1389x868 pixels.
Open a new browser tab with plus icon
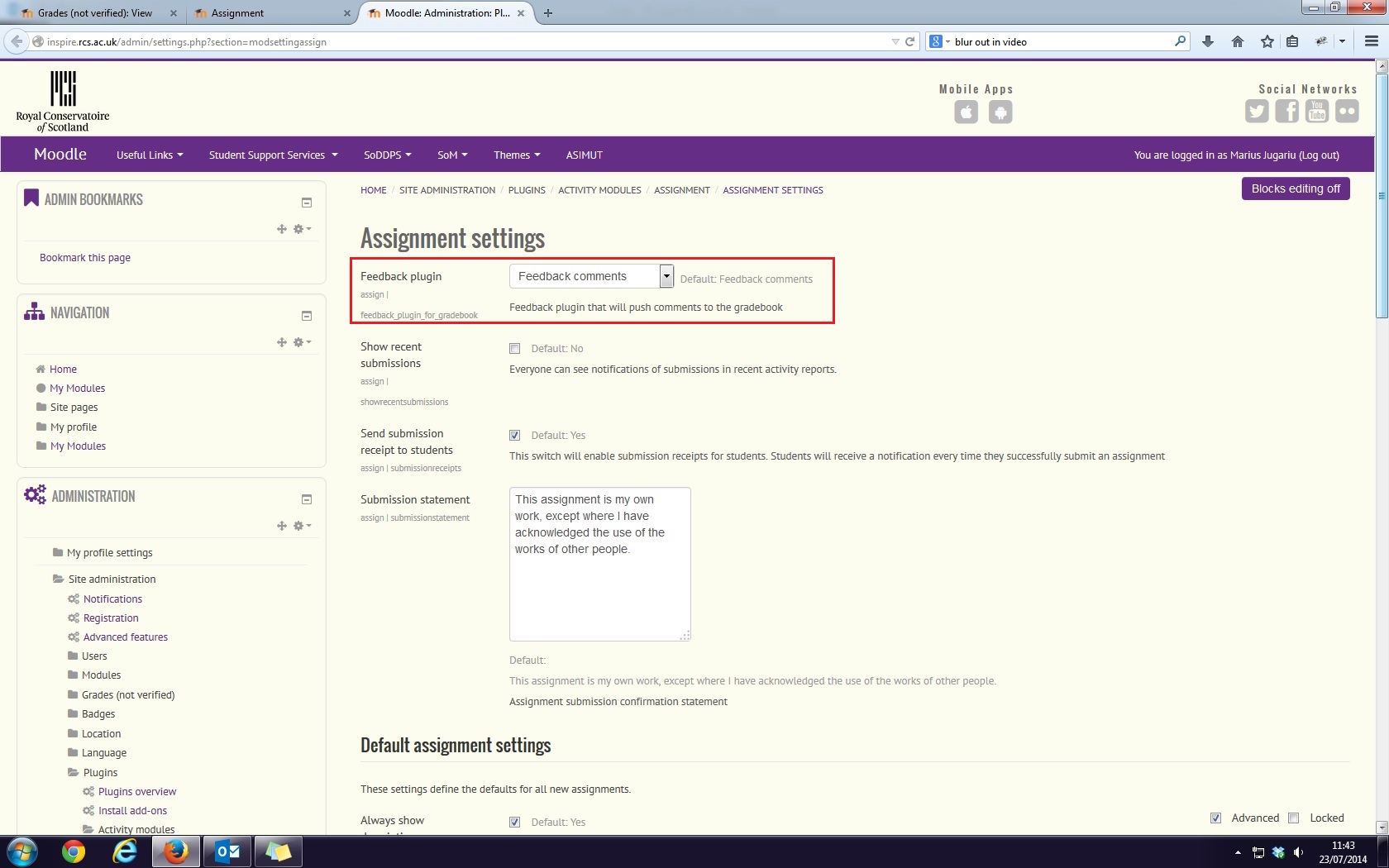(x=548, y=13)
